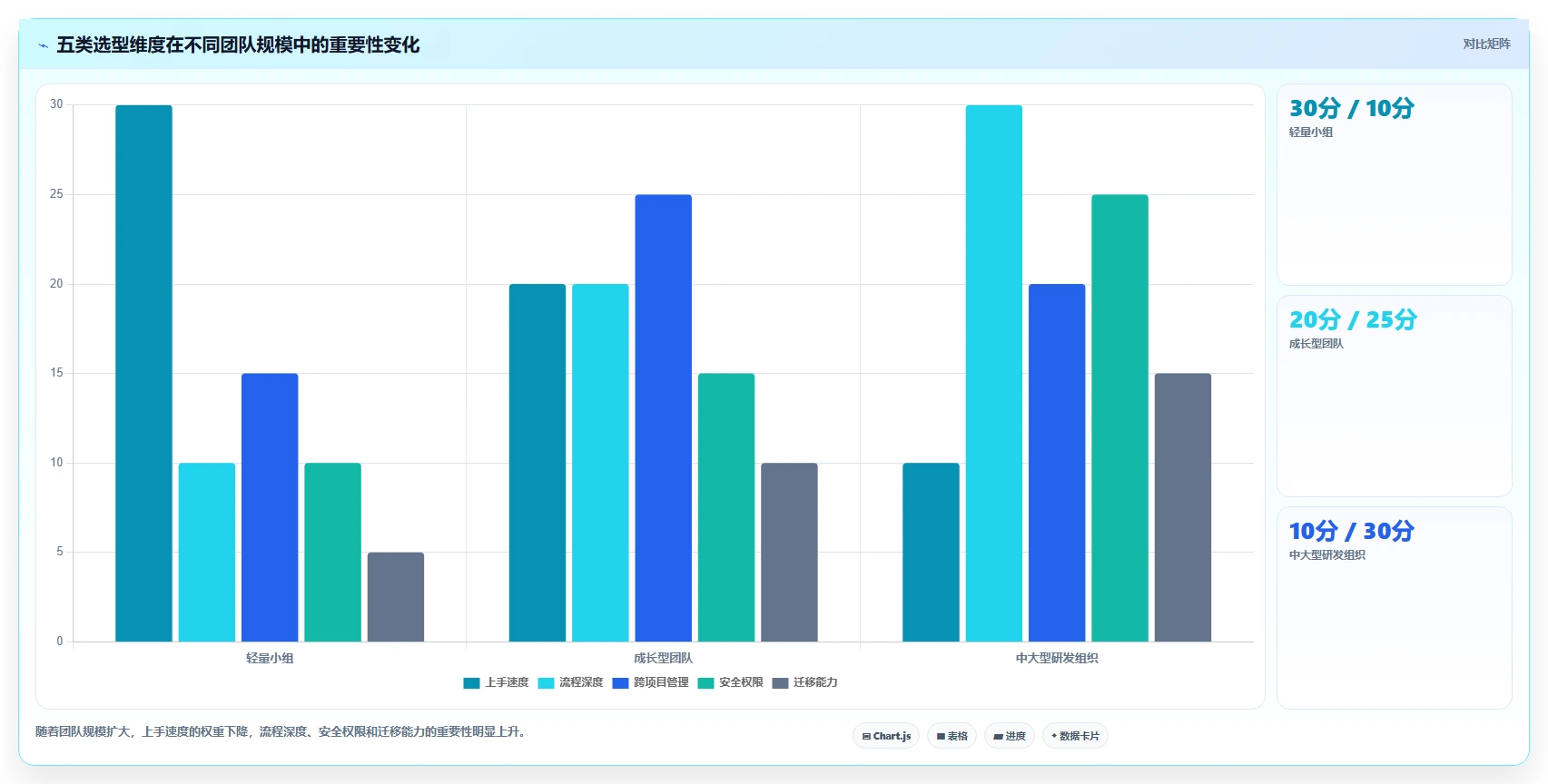Toggle the 安全权限 legend series
Screen dimensions: 1548x784
(731, 682)
